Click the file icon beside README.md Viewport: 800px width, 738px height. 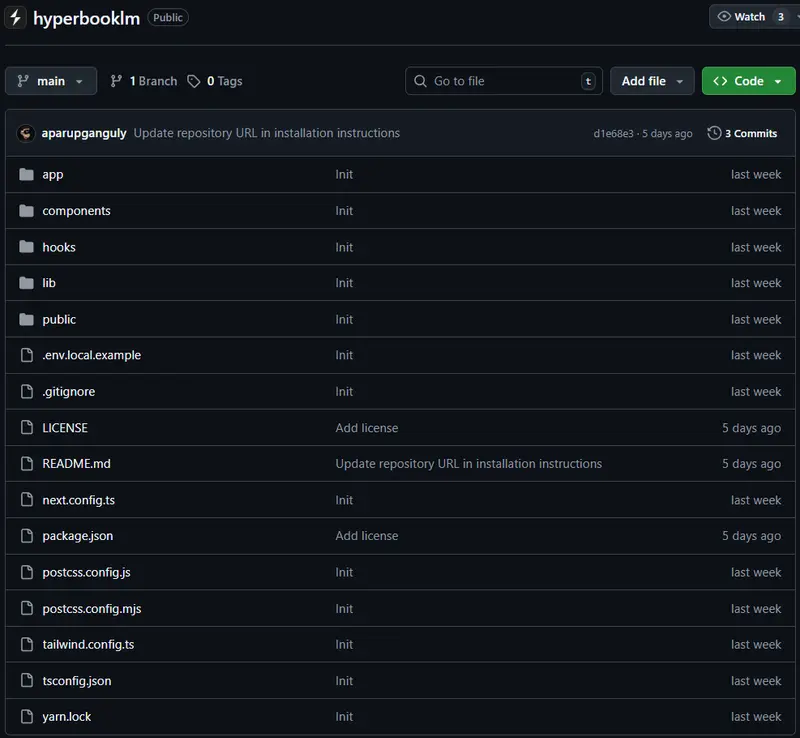pyautogui.click(x=27, y=463)
